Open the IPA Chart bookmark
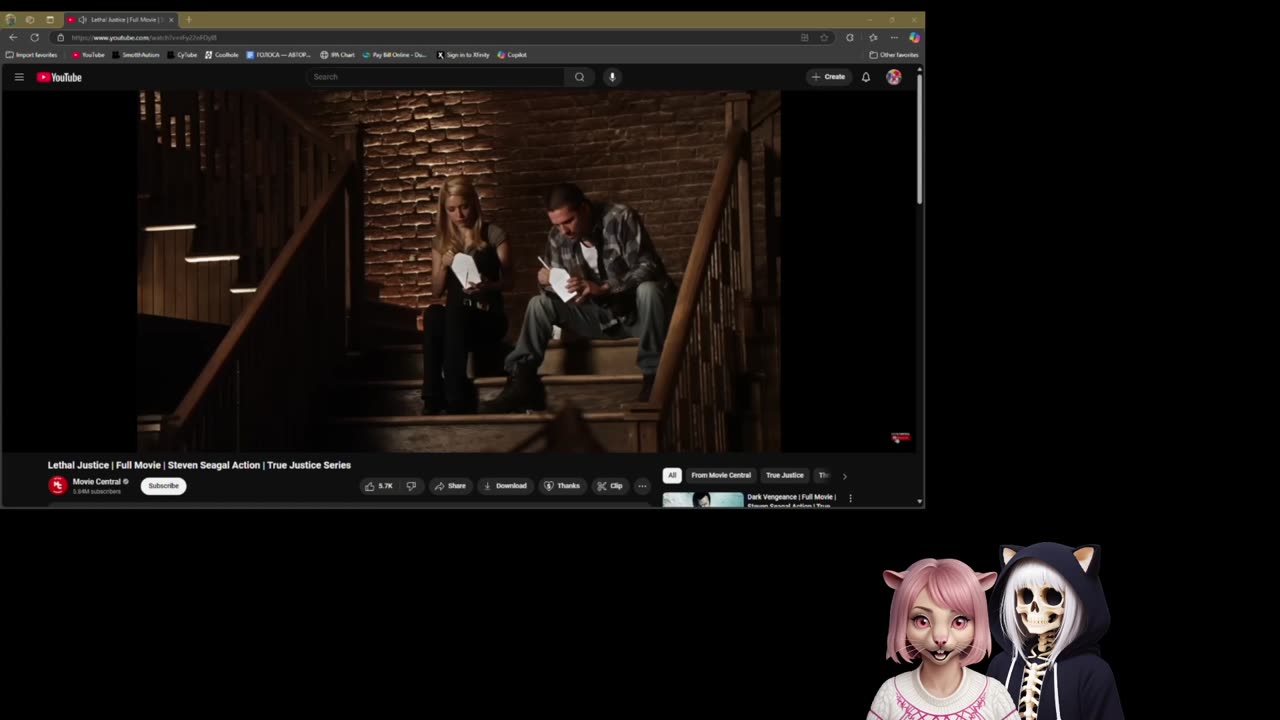The image size is (1280, 720). (x=337, y=55)
